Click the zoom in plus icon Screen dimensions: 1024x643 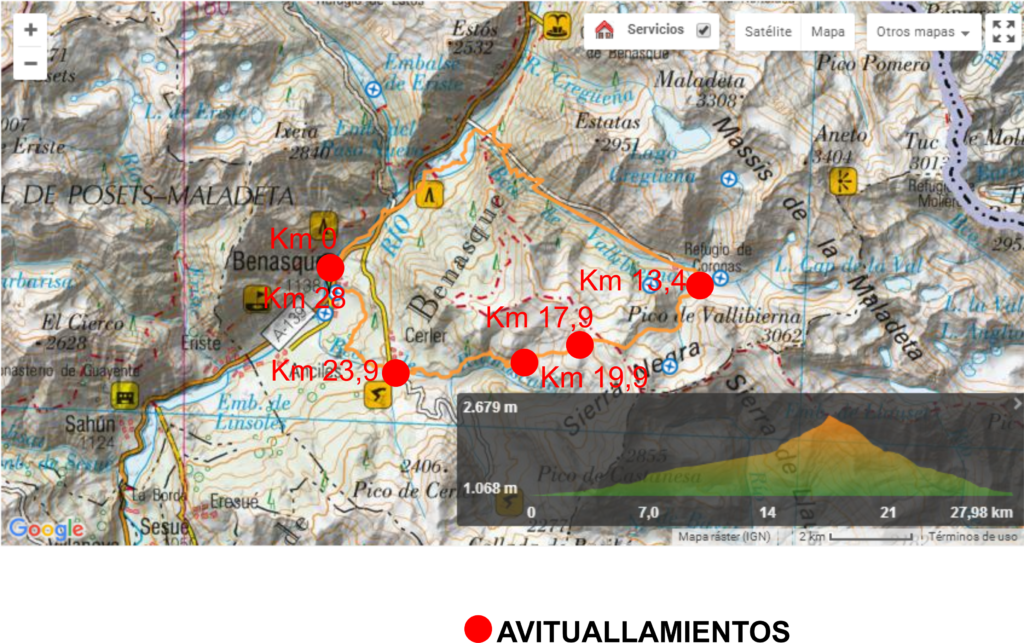point(29,28)
